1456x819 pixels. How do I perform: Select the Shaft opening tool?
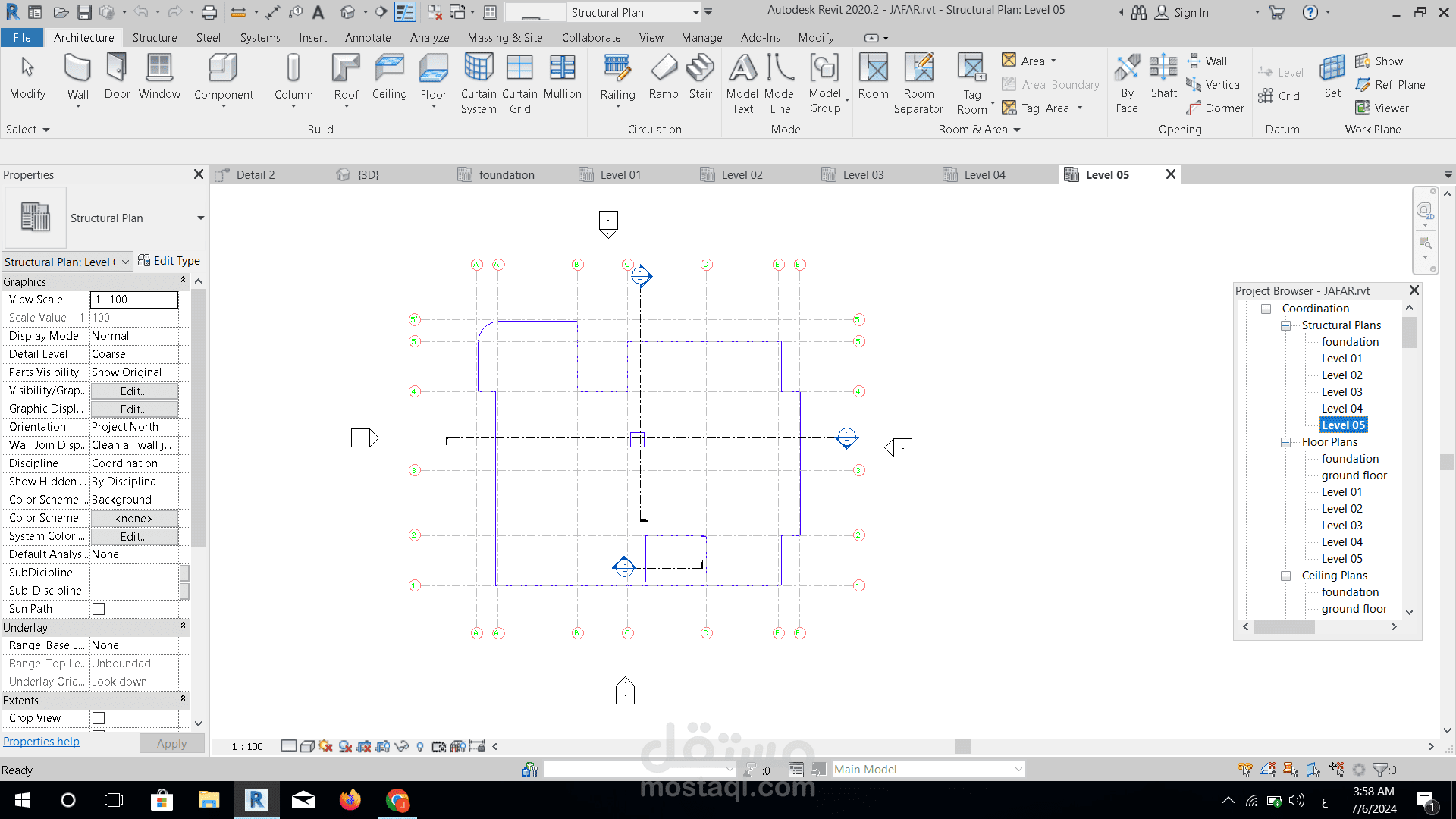[1163, 77]
